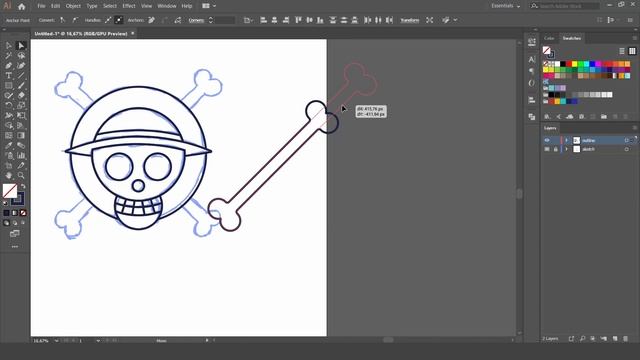Swap fill and stroke arrow

[23, 186]
